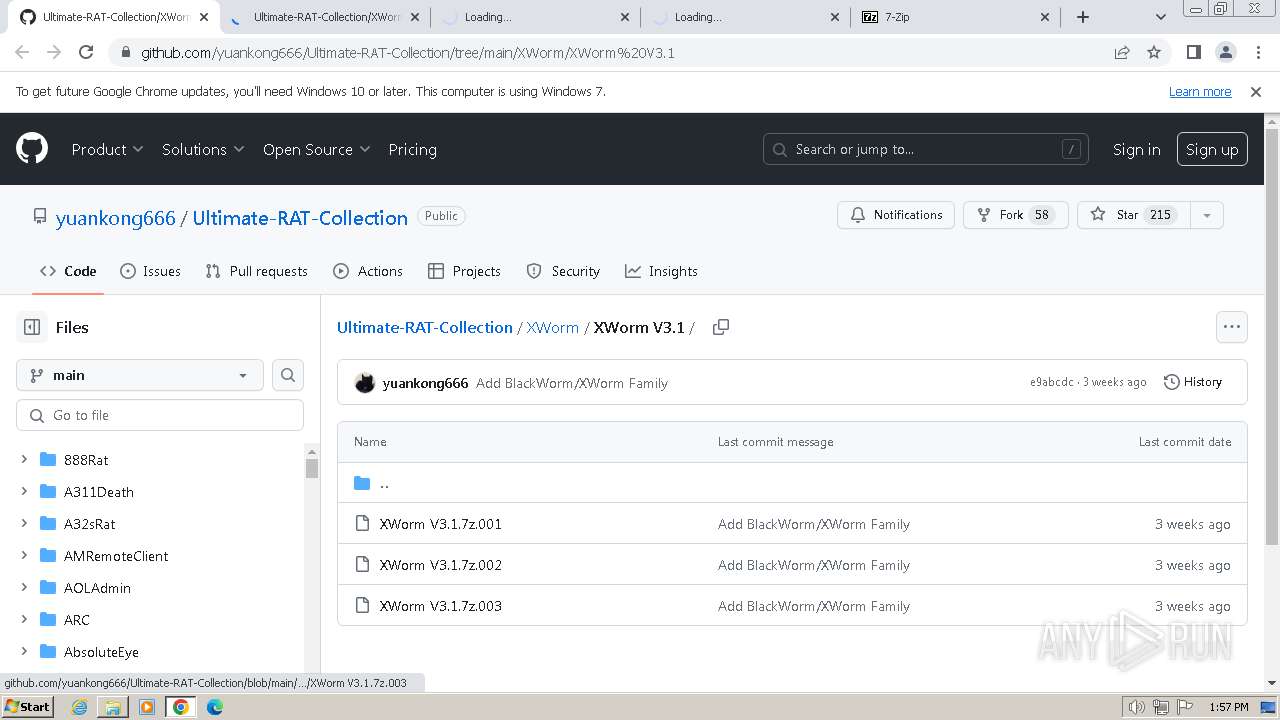Open yuankong666 owner link in repo title
The height and width of the screenshot is (720, 1280).
pyautogui.click(x=116, y=218)
